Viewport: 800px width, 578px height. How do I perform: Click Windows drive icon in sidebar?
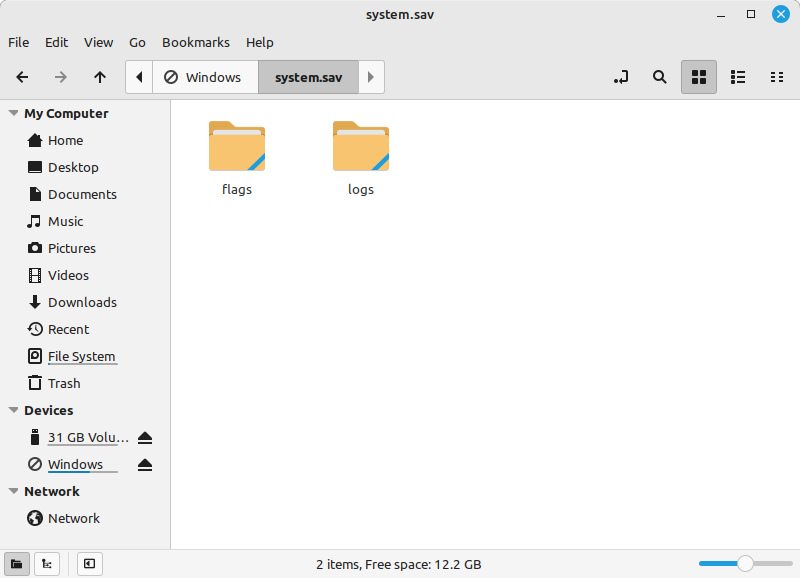(x=35, y=464)
